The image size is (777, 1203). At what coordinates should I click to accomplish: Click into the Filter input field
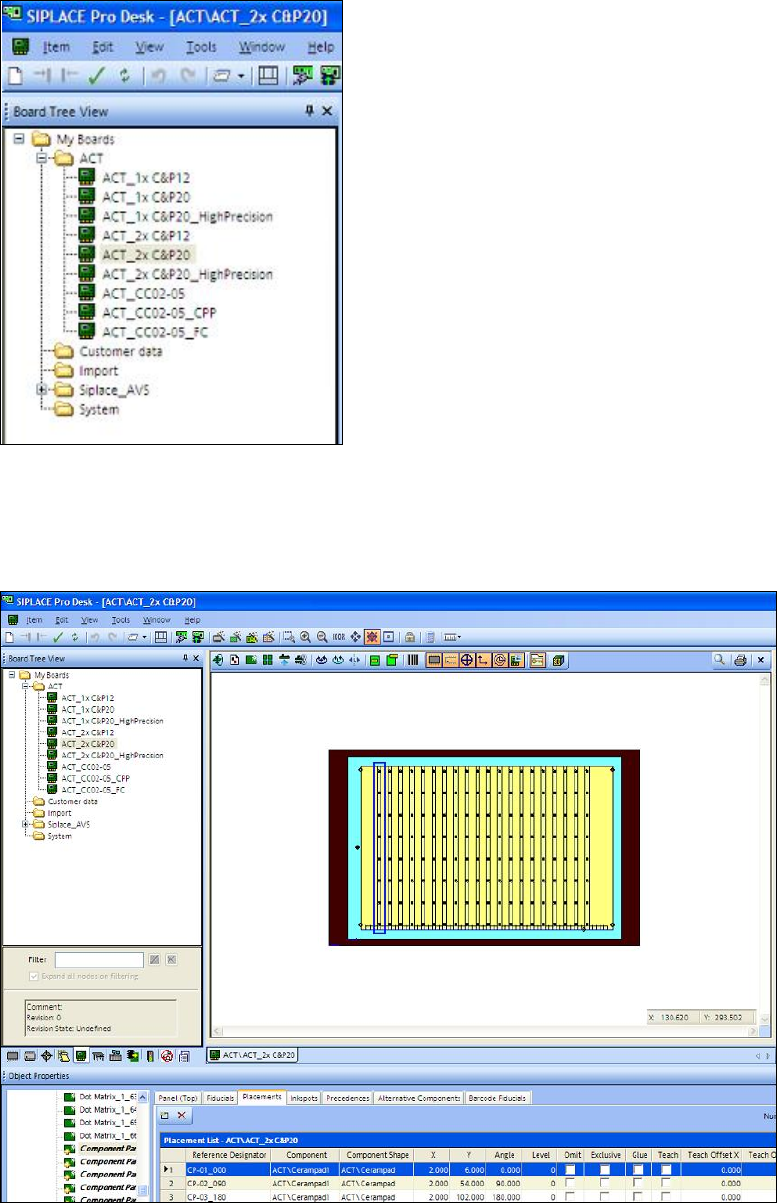[98, 958]
